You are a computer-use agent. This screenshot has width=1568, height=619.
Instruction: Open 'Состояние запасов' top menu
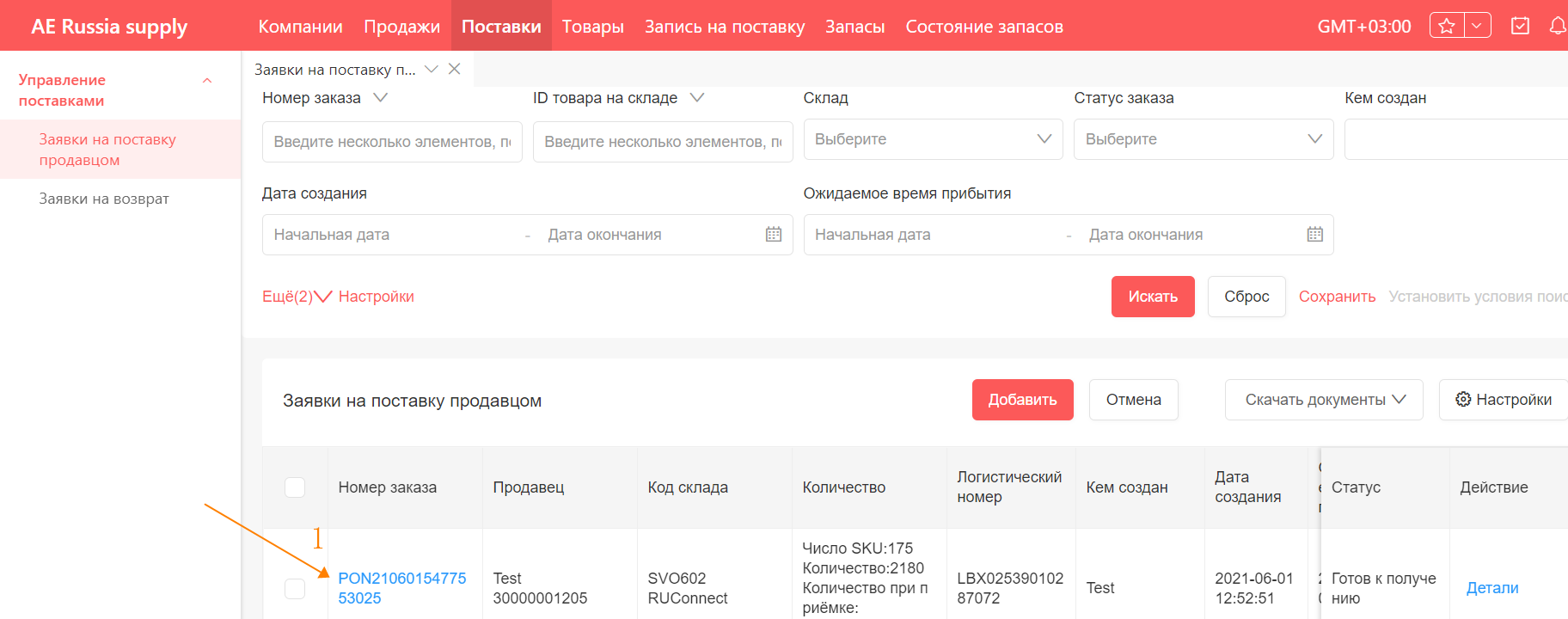coord(984,27)
